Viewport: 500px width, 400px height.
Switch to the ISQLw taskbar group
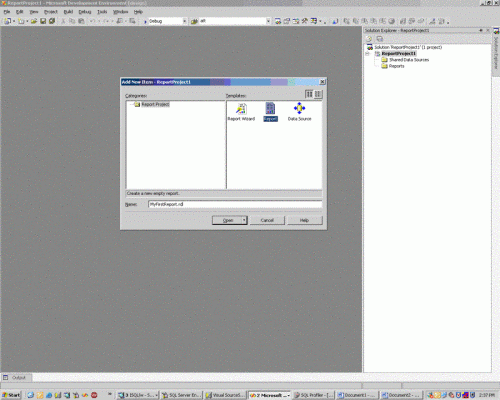(138, 395)
